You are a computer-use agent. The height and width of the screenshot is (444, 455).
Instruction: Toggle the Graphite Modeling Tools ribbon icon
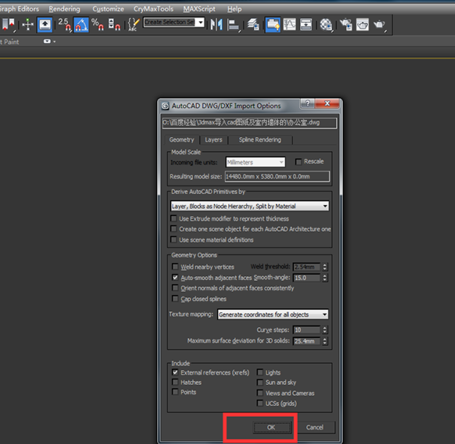pos(272,25)
